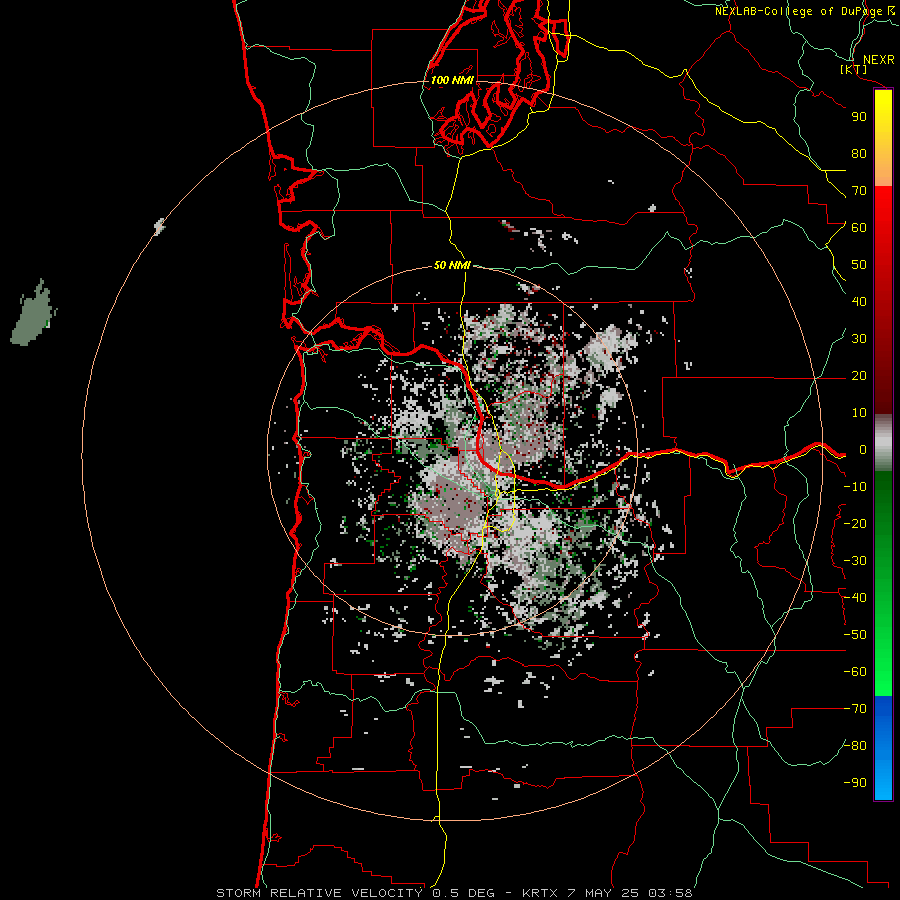
Task: Select the -20 scale label
Action: [855, 524]
